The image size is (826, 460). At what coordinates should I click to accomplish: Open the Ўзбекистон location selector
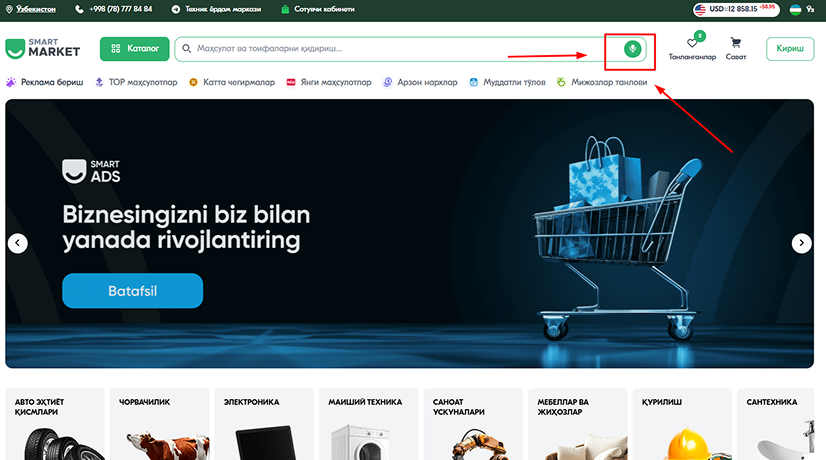tap(31, 9)
